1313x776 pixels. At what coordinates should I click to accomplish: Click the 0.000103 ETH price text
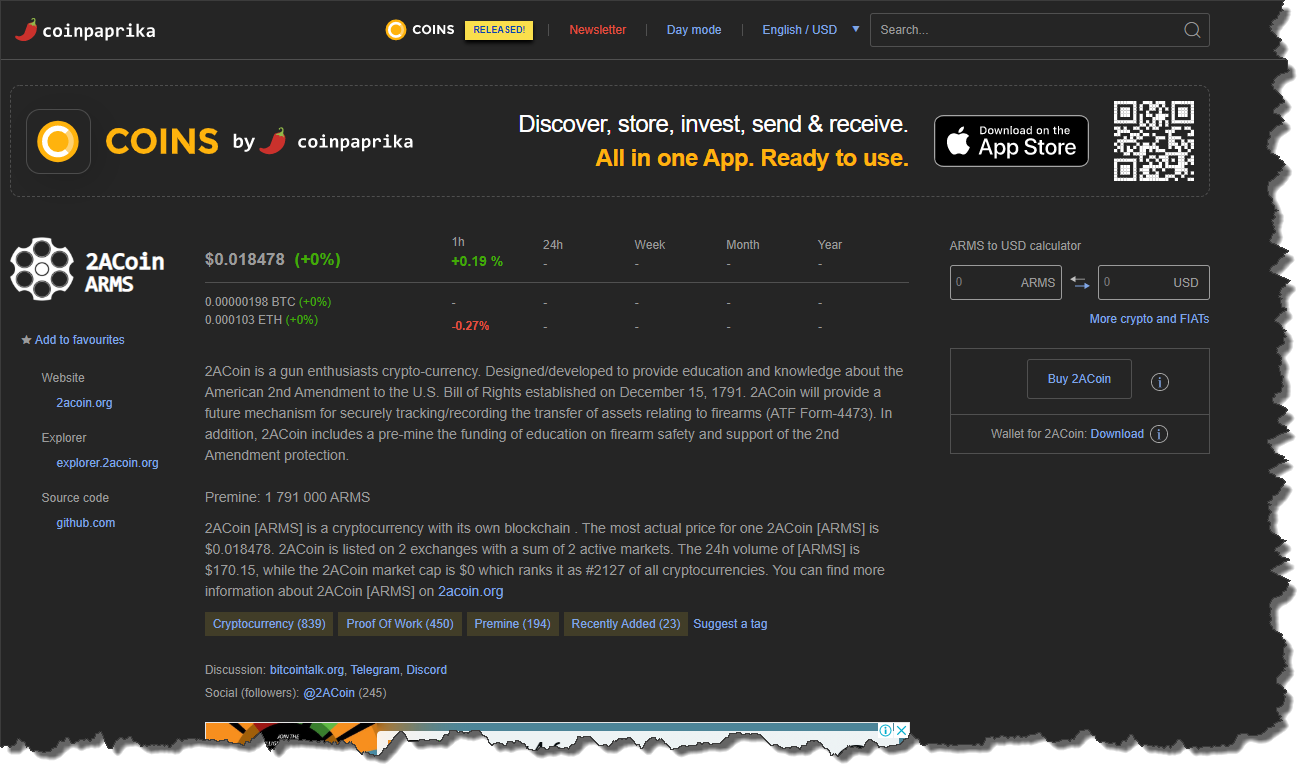pos(243,320)
